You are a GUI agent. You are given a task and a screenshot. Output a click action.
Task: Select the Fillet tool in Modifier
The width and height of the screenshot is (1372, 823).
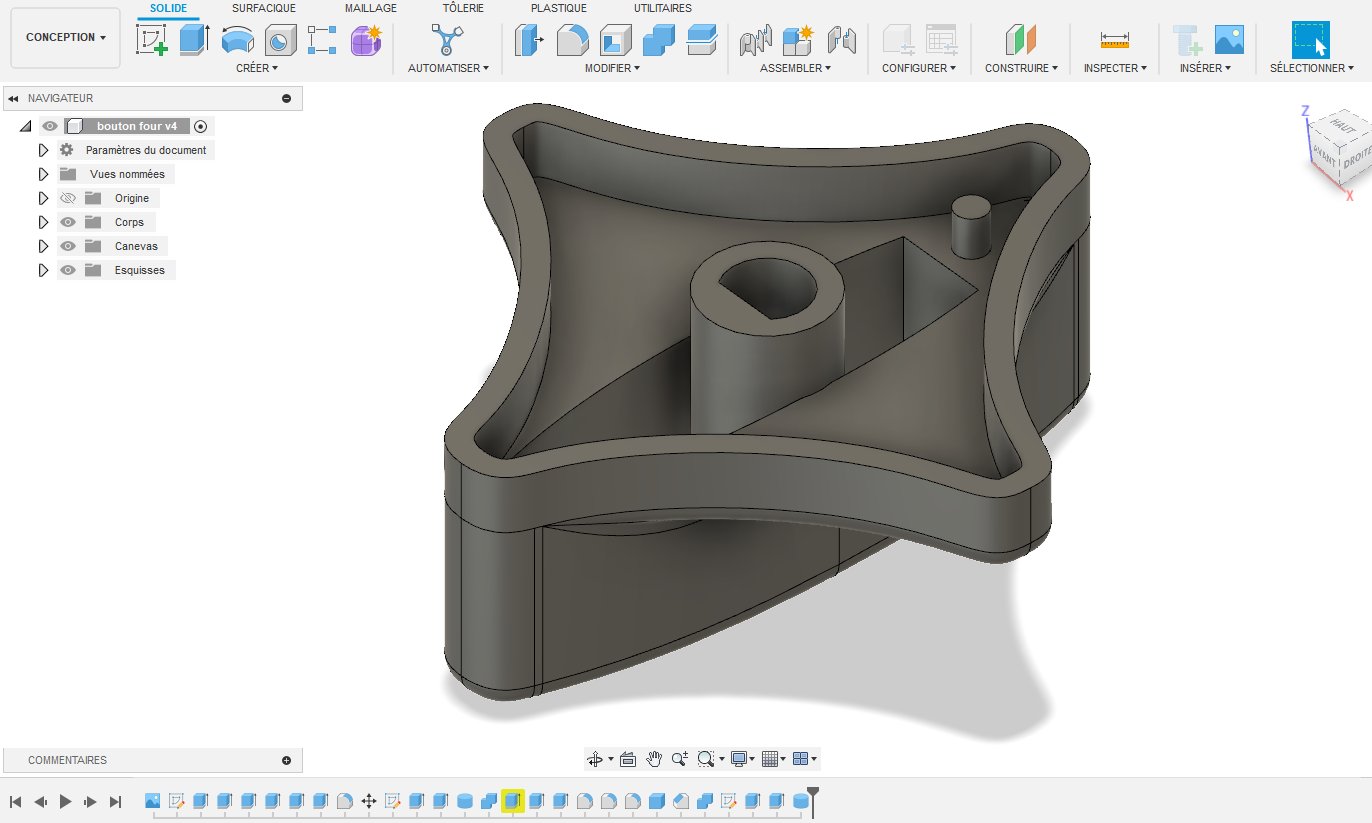(x=571, y=40)
